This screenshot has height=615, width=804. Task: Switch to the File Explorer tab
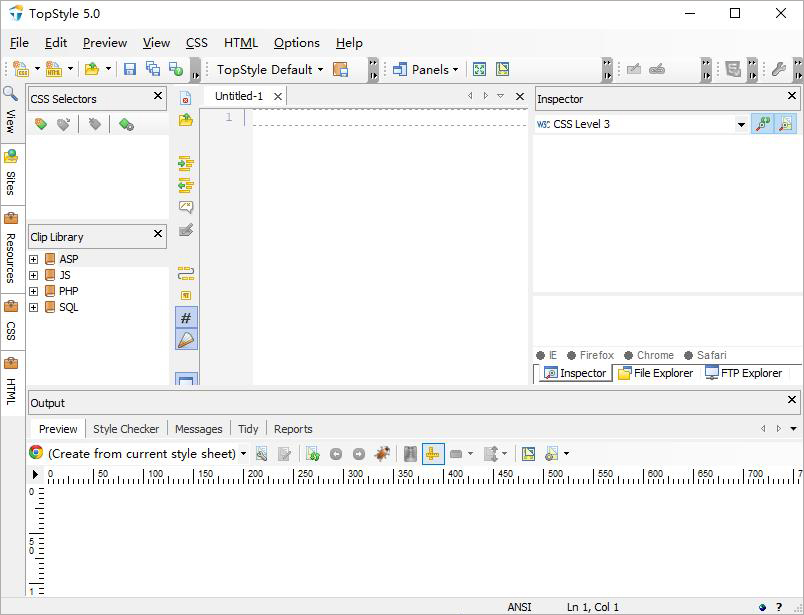pos(656,373)
